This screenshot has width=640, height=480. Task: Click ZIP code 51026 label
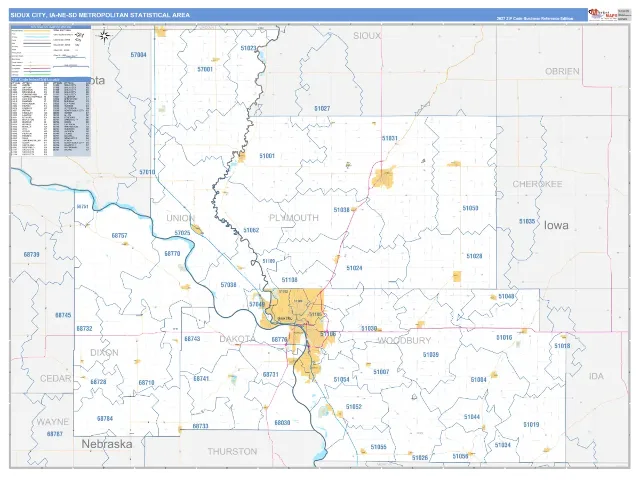click(x=420, y=458)
